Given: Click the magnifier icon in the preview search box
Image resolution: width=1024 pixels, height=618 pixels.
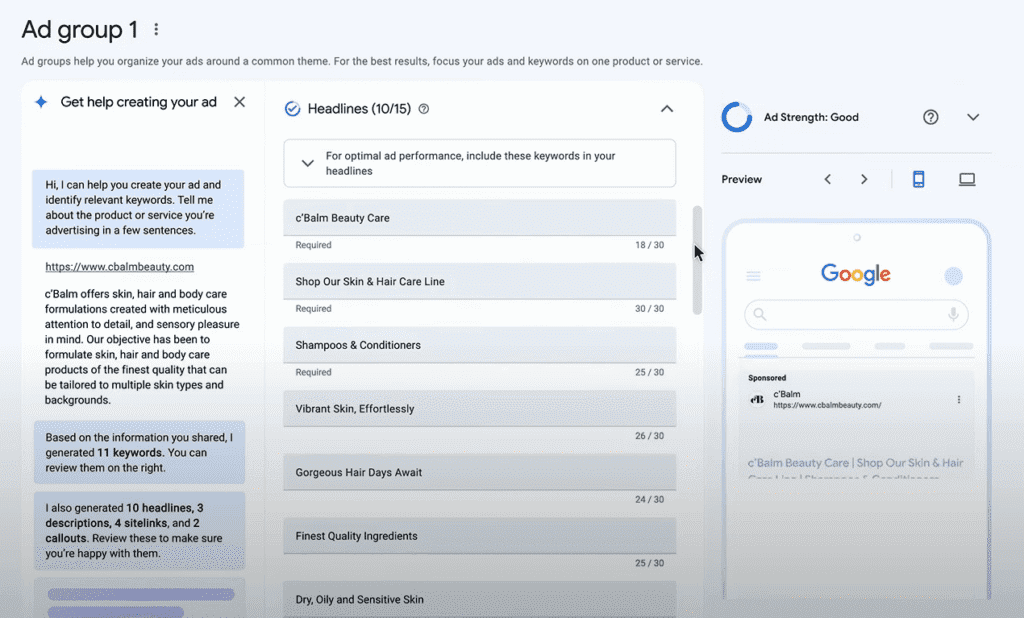Looking at the screenshot, I should coord(760,315).
